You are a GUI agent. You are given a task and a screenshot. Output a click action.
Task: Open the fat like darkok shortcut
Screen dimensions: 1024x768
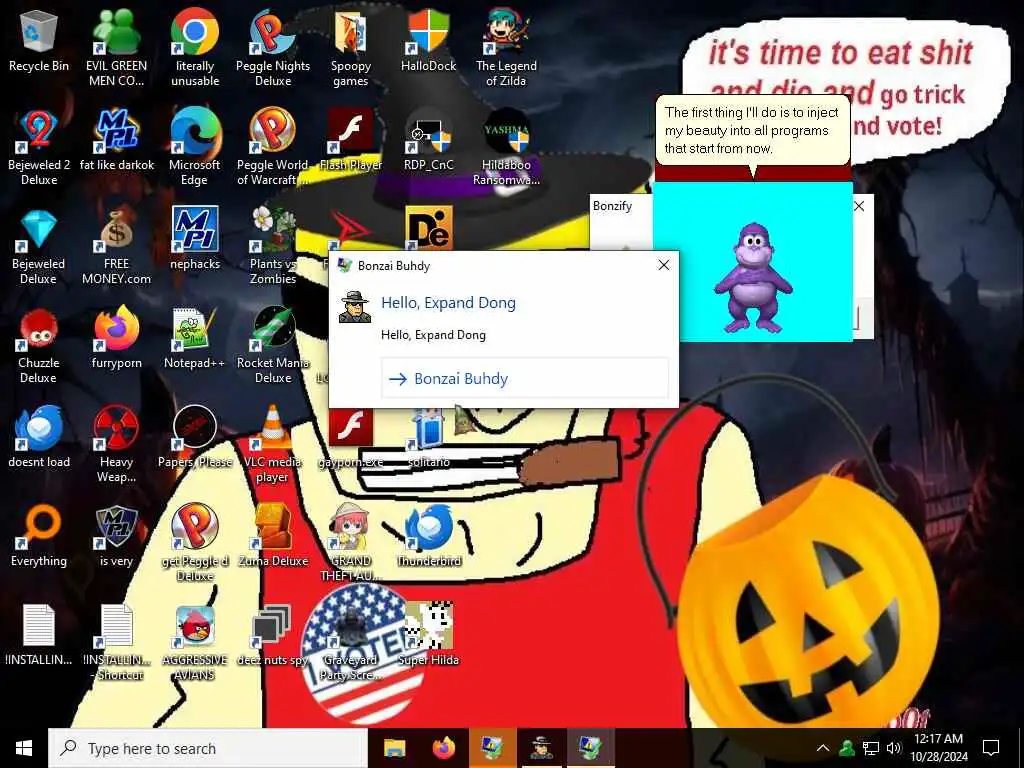click(116, 140)
